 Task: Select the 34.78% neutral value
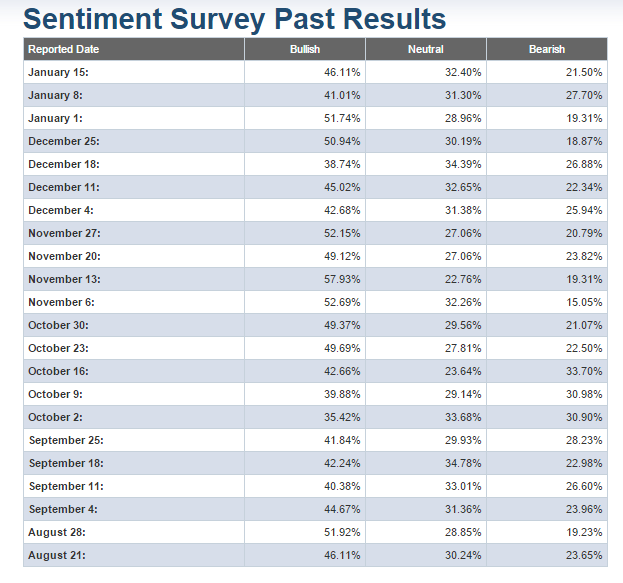click(463, 464)
